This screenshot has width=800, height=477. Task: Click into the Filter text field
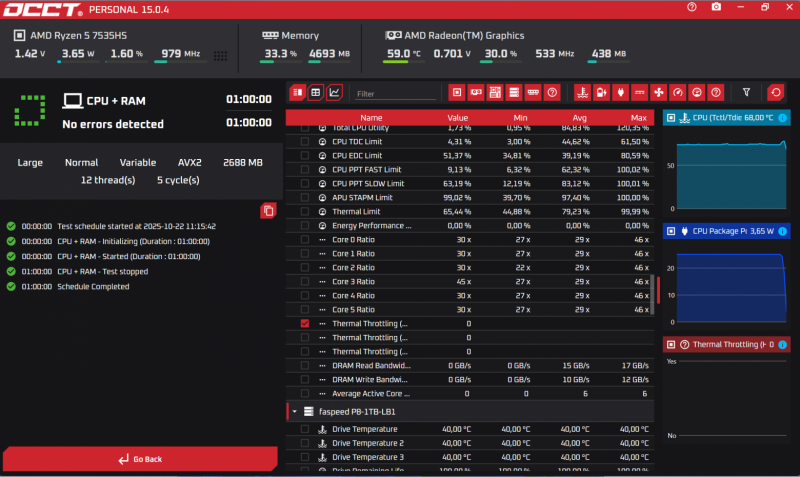tap(395, 94)
